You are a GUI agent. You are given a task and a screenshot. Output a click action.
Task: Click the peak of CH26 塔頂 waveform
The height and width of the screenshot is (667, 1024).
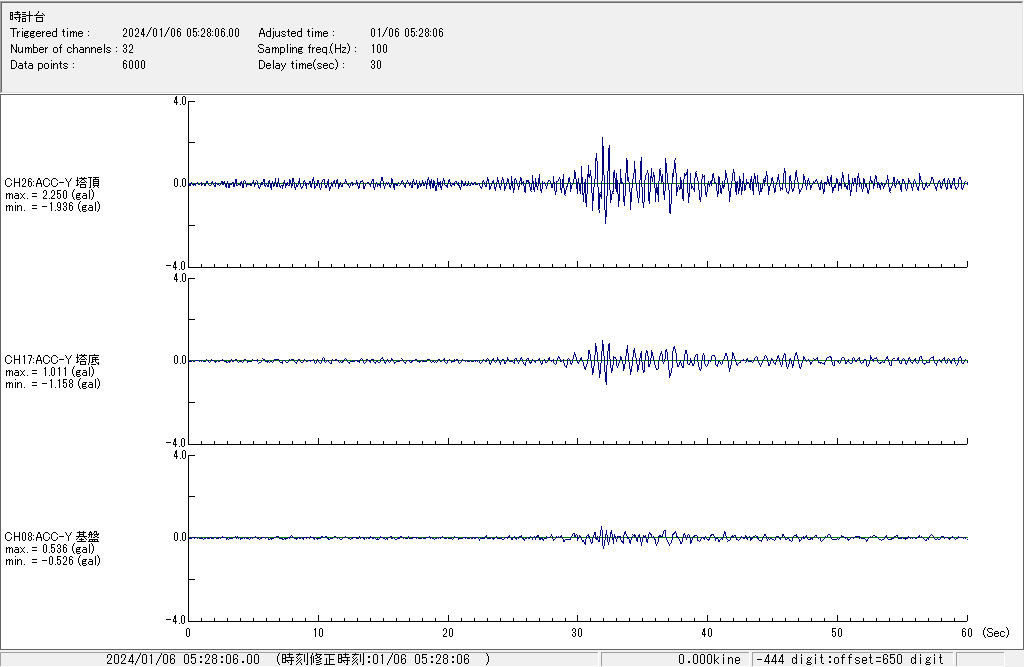click(x=603, y=139)
